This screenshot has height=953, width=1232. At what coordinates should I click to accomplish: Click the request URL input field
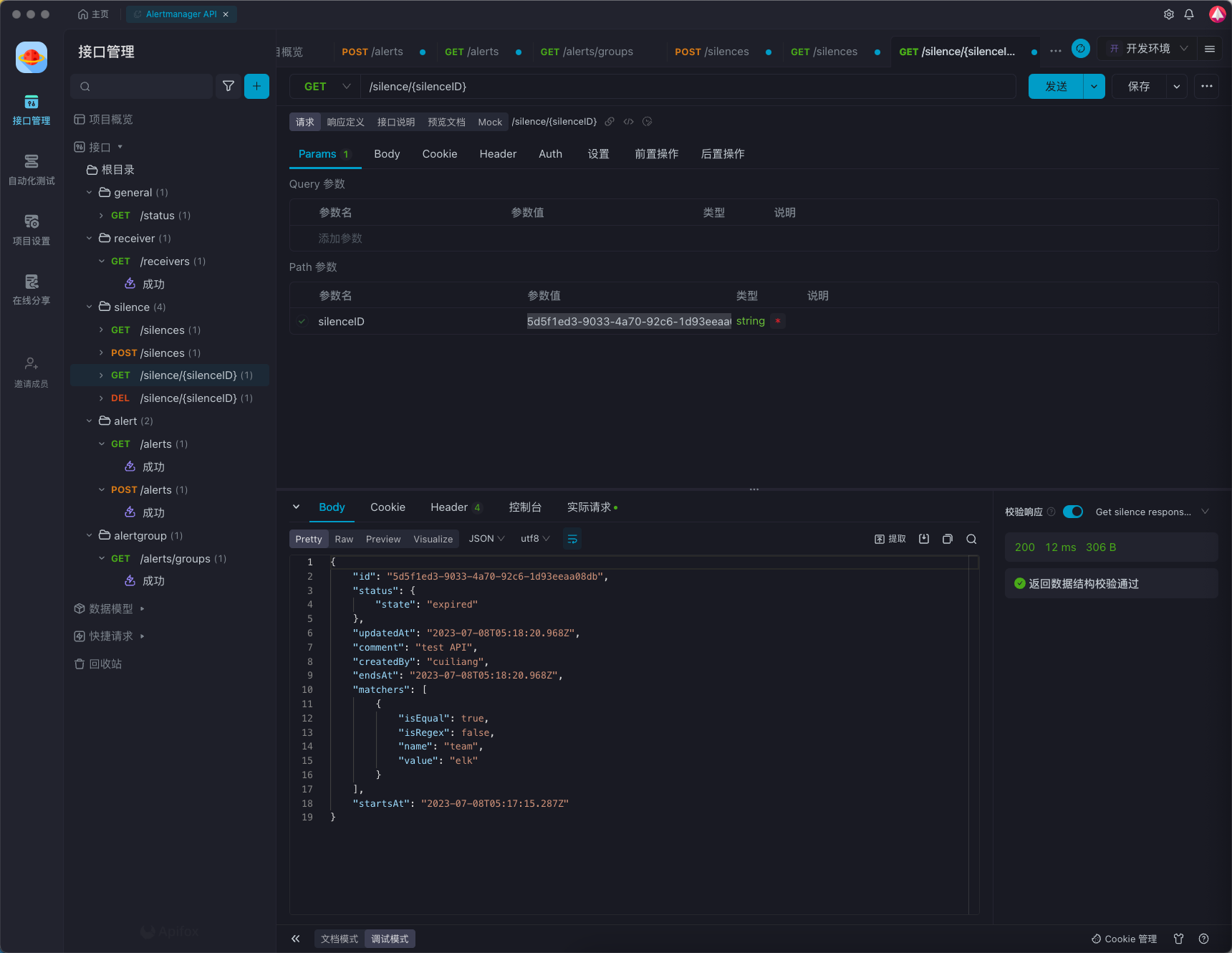(688, 87)
